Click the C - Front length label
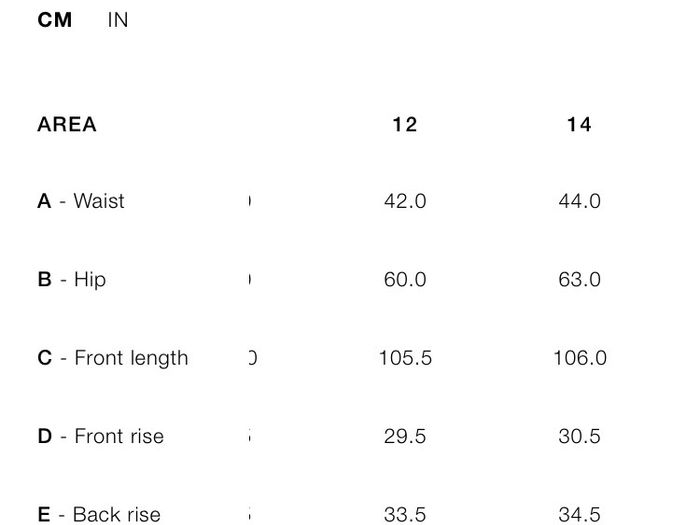This screenshot has height=525, width=700. [113, 358]
